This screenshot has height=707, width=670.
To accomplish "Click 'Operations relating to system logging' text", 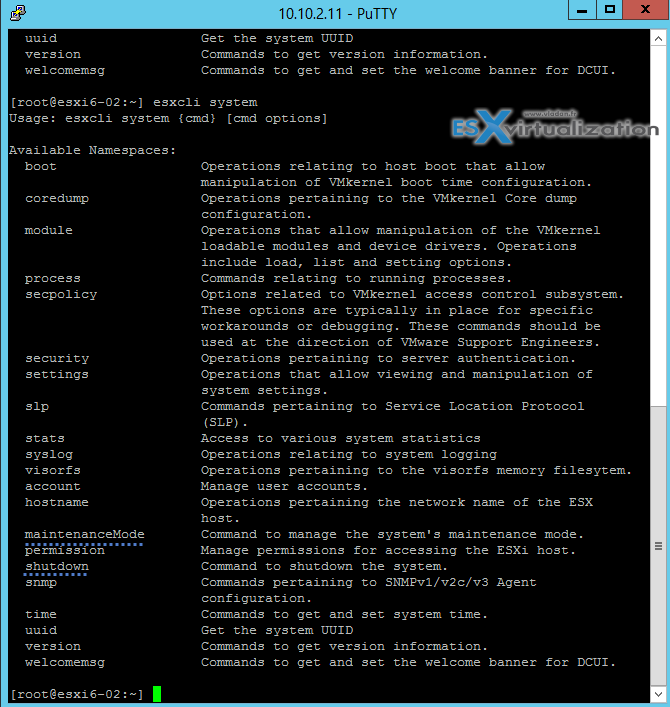I will coord(349,454).
